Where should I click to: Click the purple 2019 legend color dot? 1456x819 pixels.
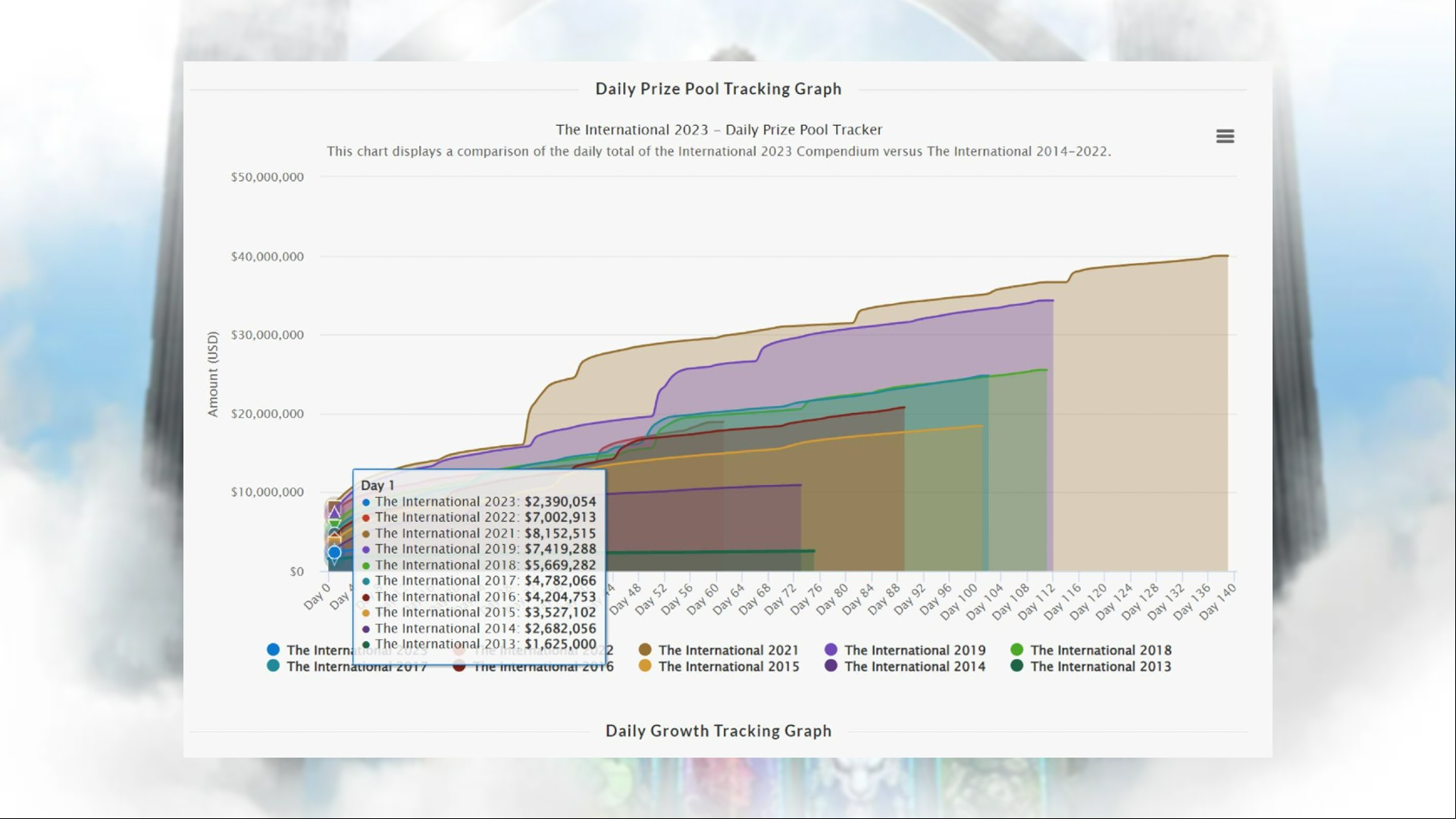[x=831, y=649]
